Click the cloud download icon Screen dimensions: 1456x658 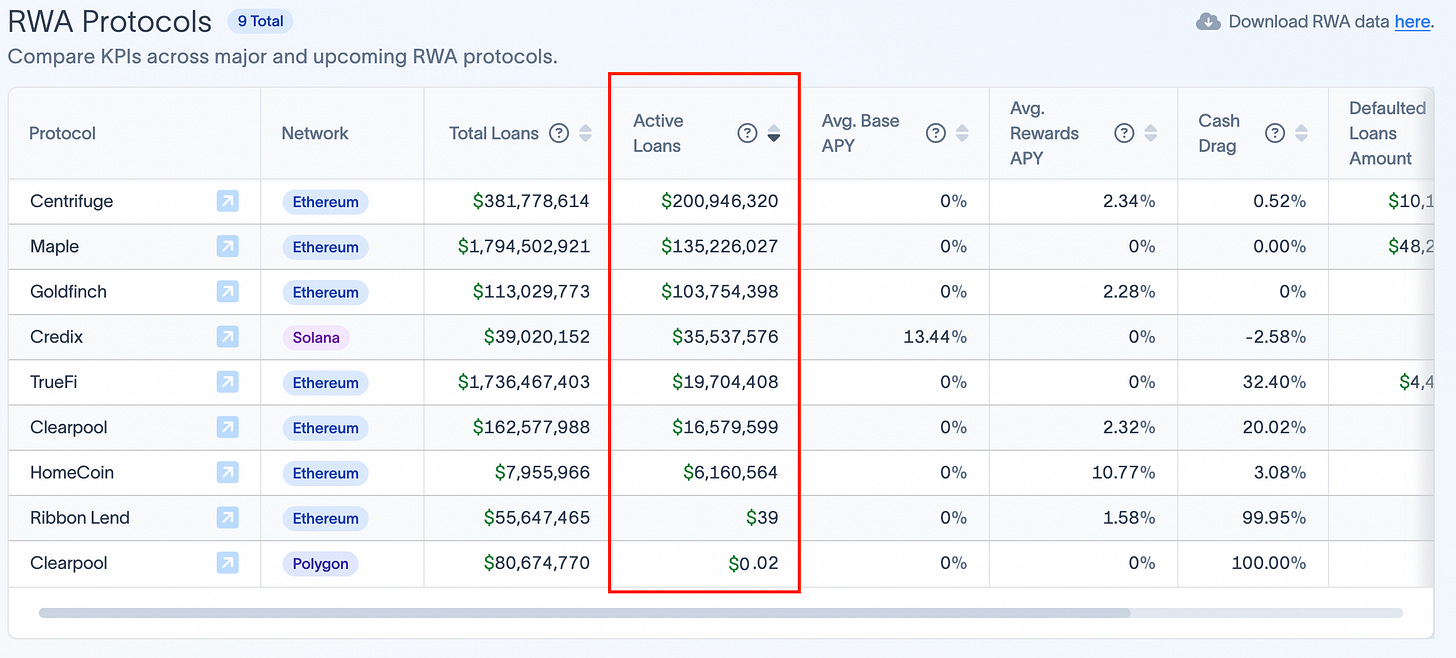pyautogui.click(x=1208, y=22)
